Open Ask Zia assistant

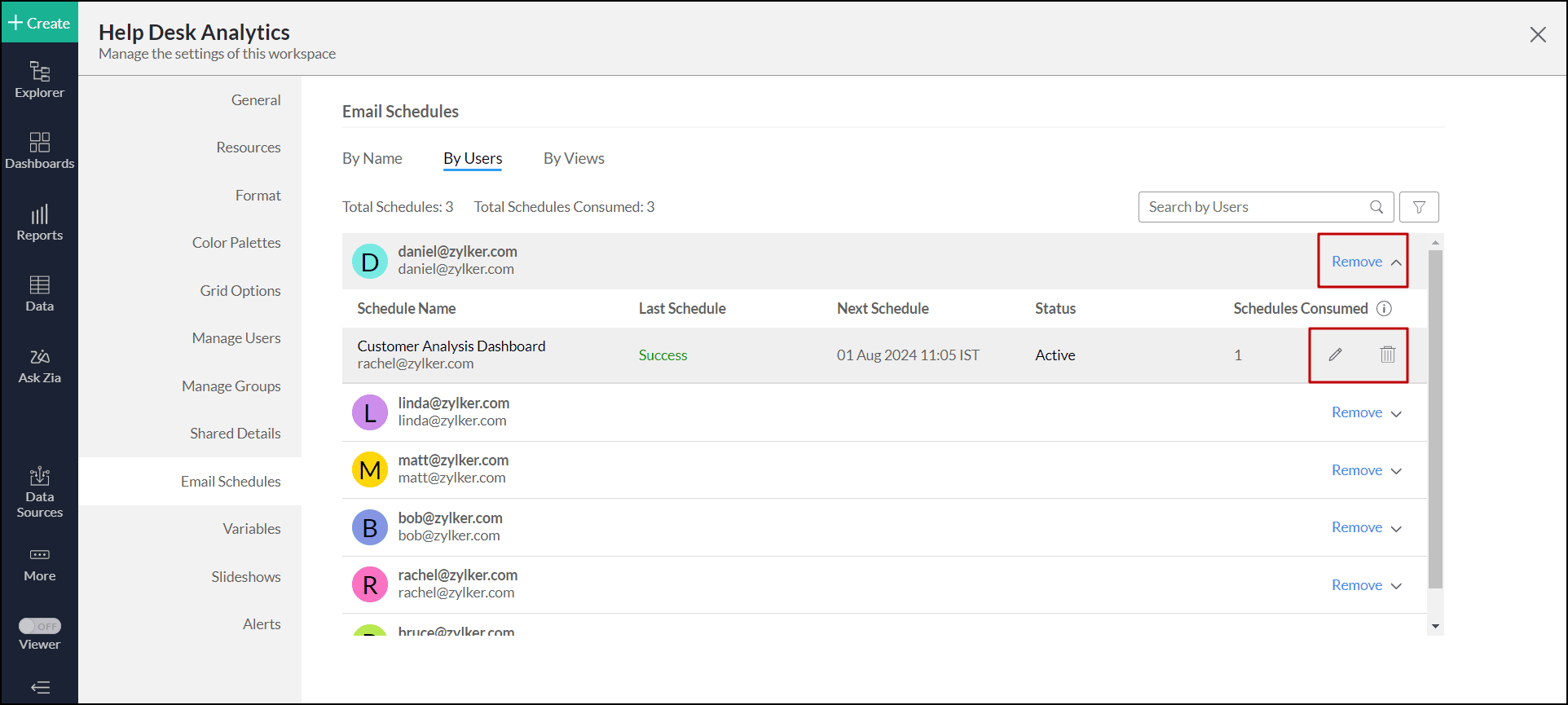39,366
